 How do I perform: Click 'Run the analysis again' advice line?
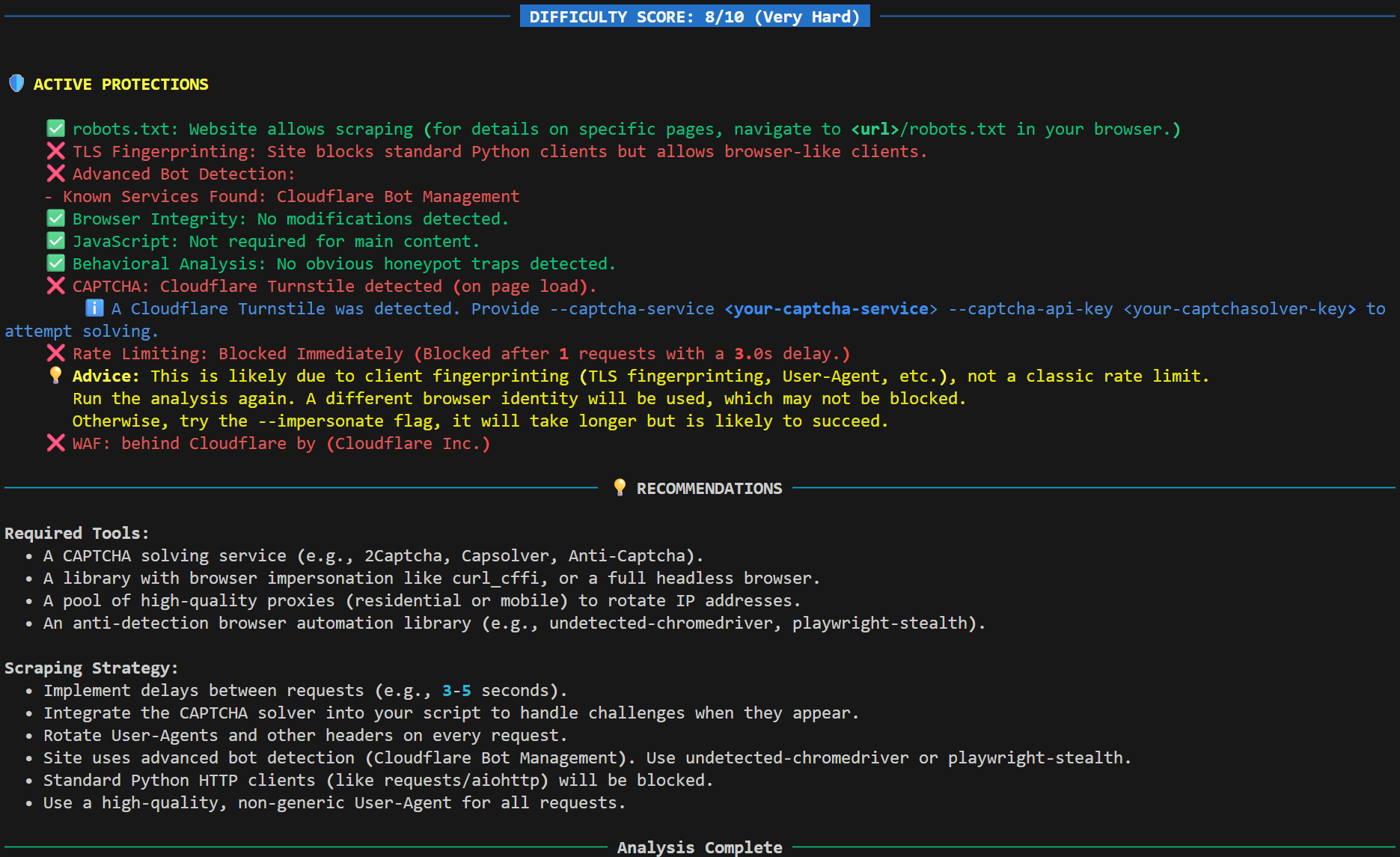click(x=519, y=399)
